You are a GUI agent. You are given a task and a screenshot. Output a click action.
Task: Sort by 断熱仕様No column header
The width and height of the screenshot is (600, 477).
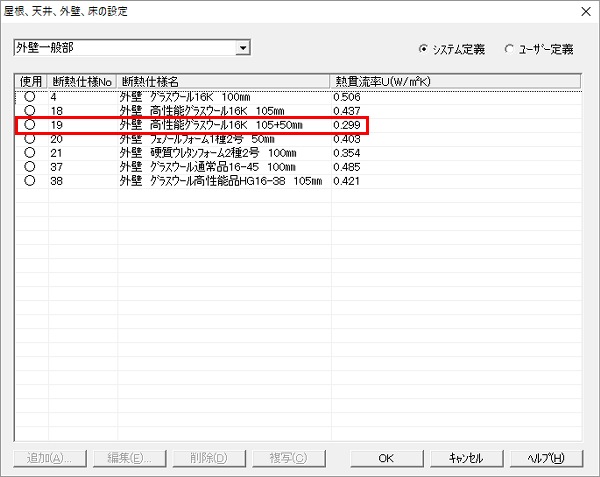(x=82, y=81)
